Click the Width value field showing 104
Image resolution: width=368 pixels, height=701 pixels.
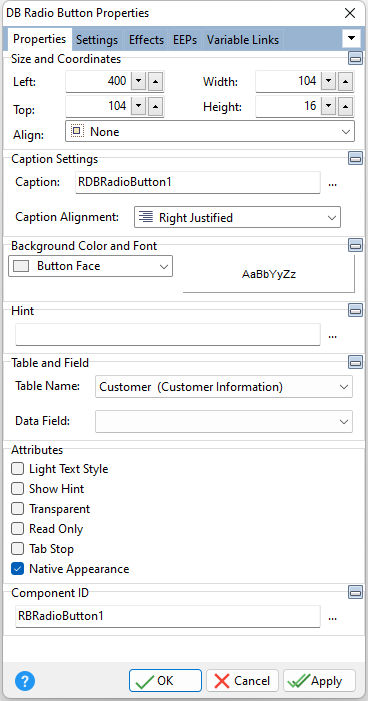(x=288, y=81)
